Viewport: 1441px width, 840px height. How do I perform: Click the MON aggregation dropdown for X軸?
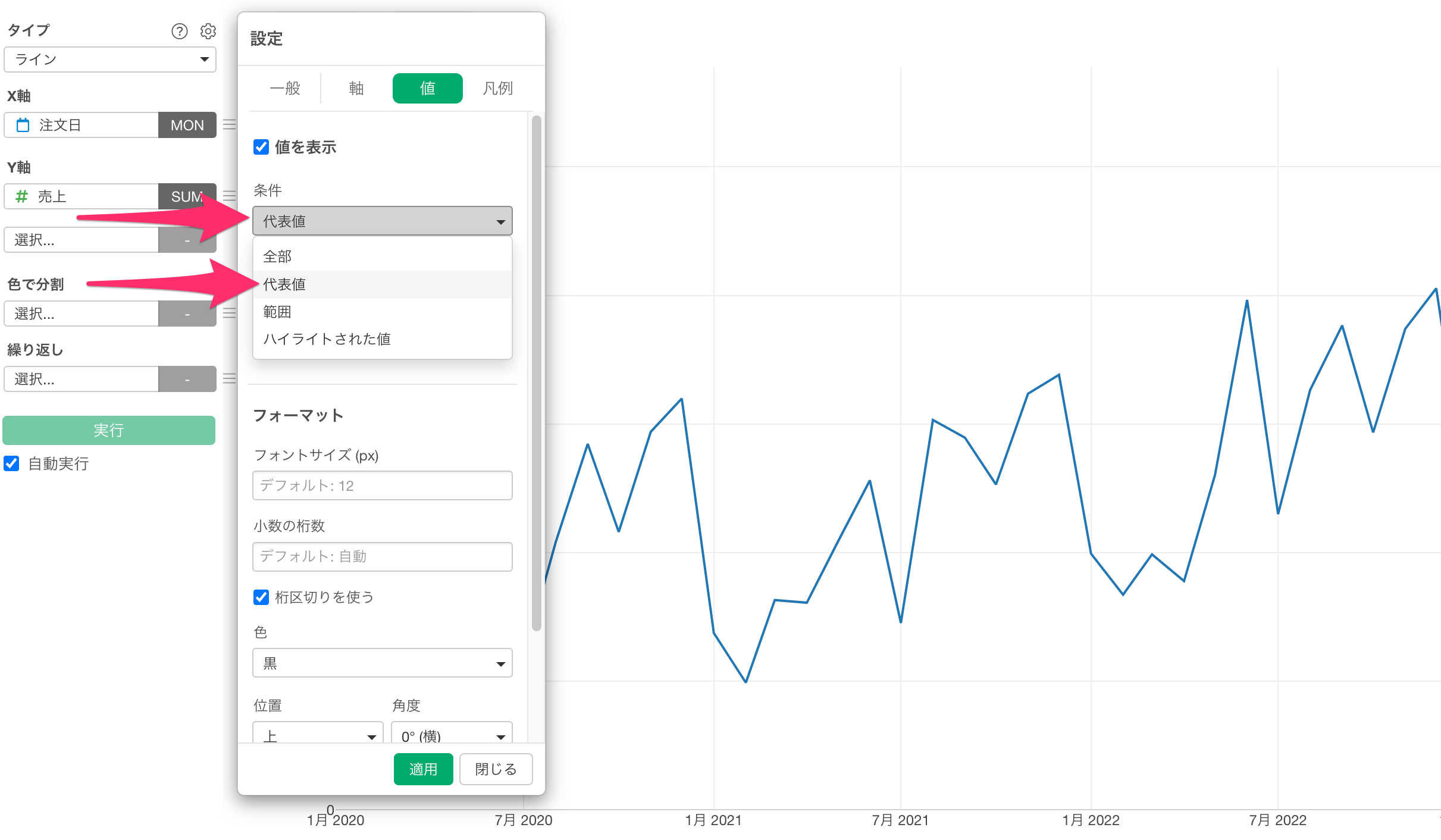[187, 125]
